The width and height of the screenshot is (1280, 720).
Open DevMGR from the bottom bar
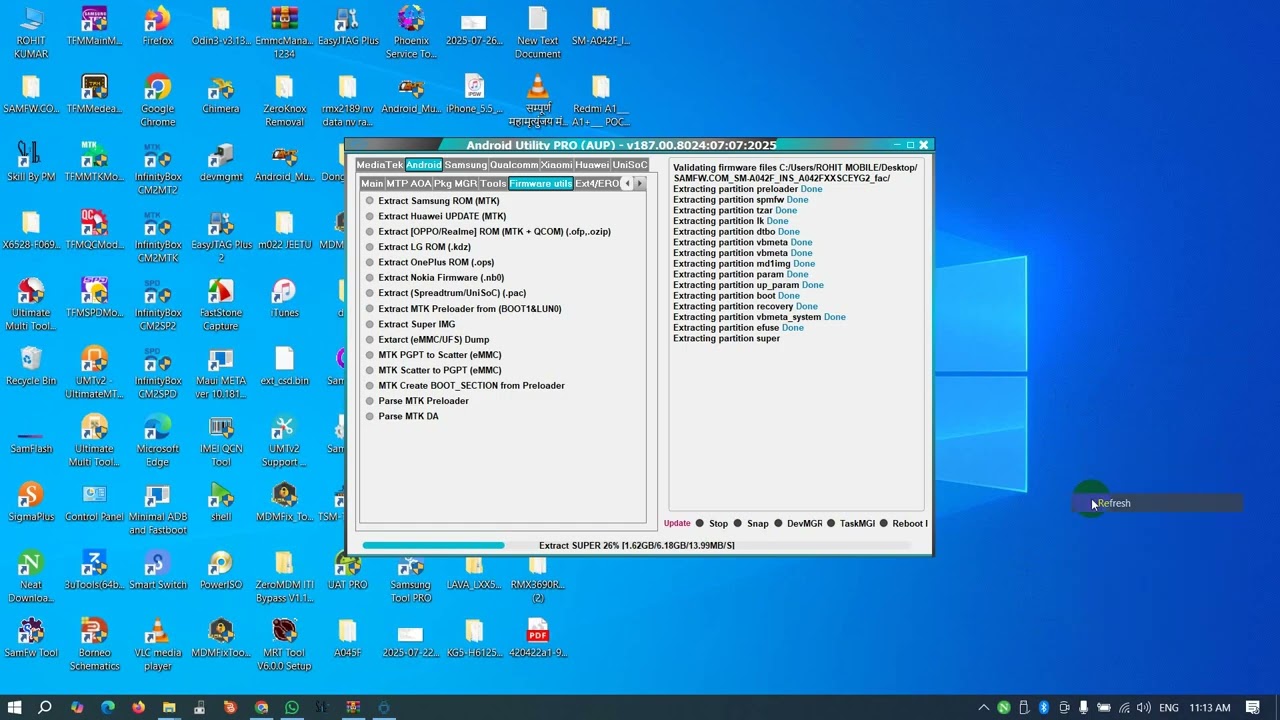coord(798,524)
